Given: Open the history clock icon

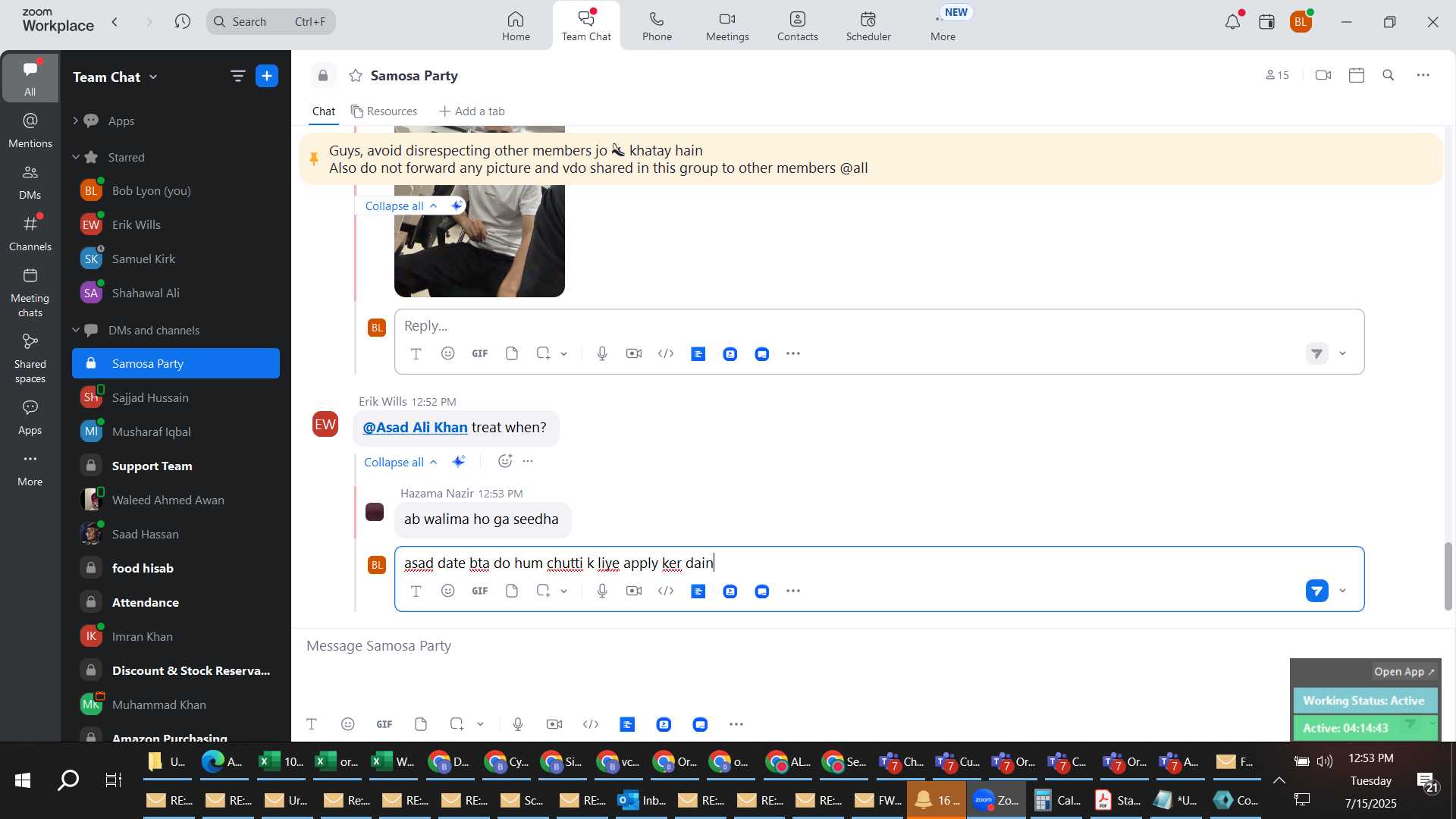Looking at the screenshot, I should pyautogui.click(x=182, y=22).
